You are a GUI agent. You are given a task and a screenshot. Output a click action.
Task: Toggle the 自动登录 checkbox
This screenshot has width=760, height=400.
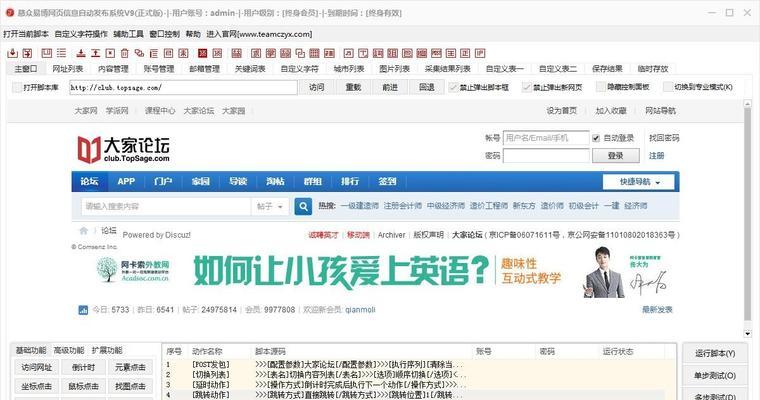point(598,138)
